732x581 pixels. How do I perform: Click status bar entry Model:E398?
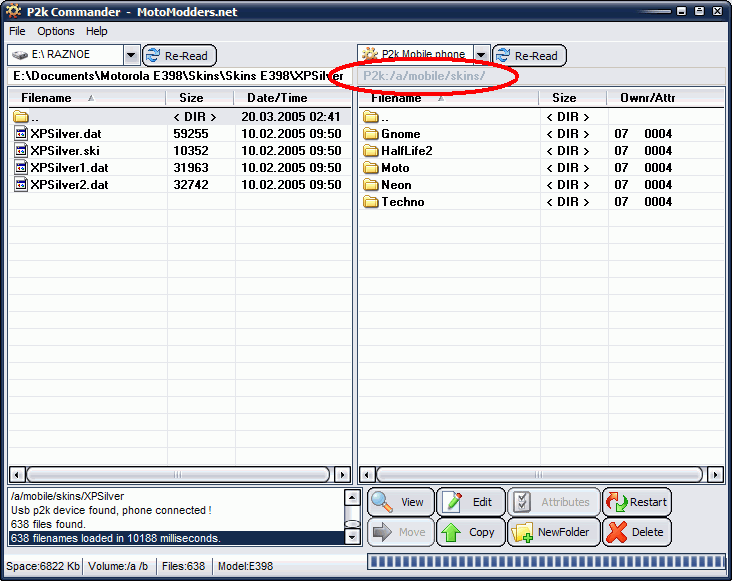[x=246, y=566]
